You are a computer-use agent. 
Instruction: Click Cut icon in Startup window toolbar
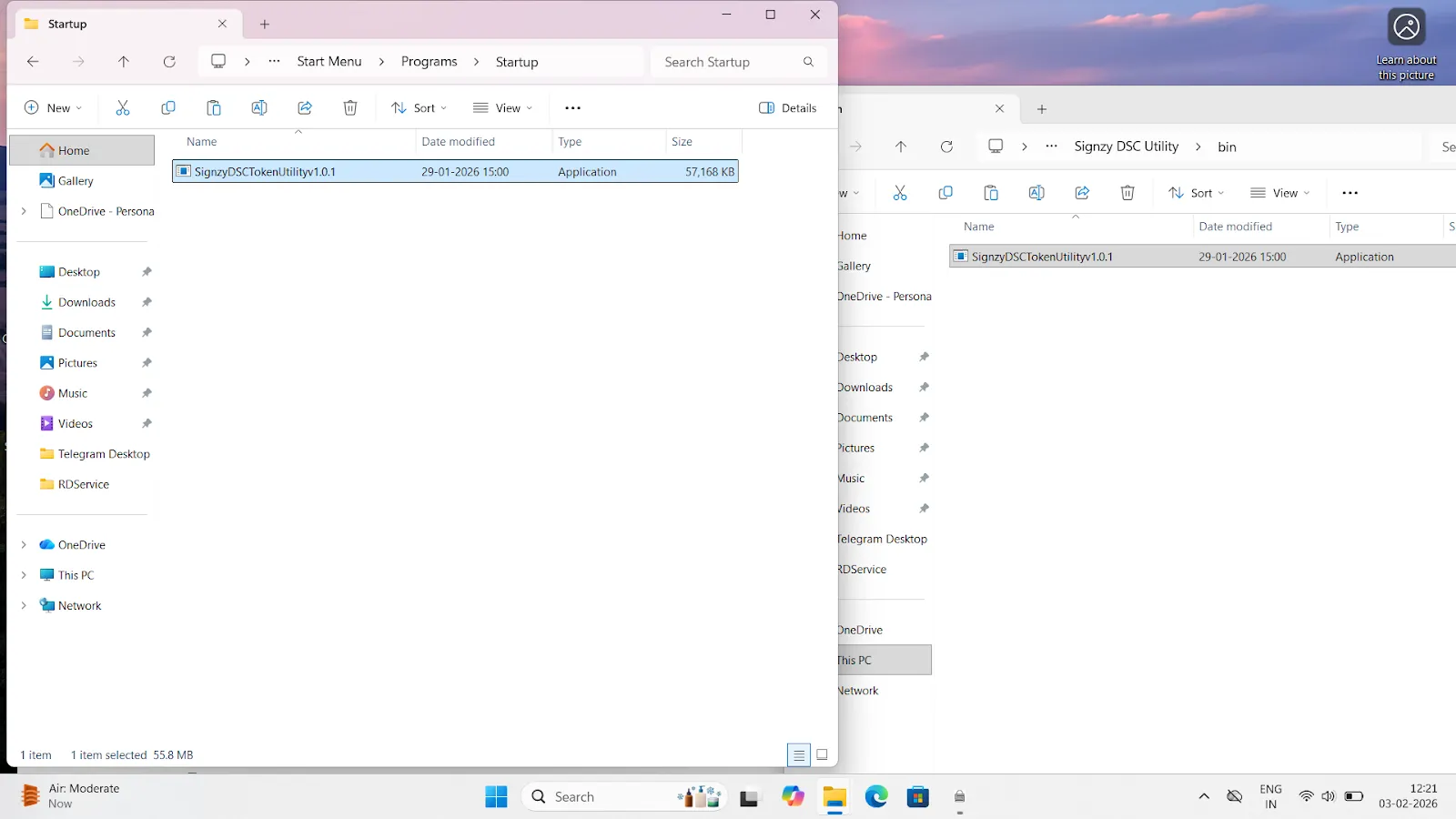[123, 108]
